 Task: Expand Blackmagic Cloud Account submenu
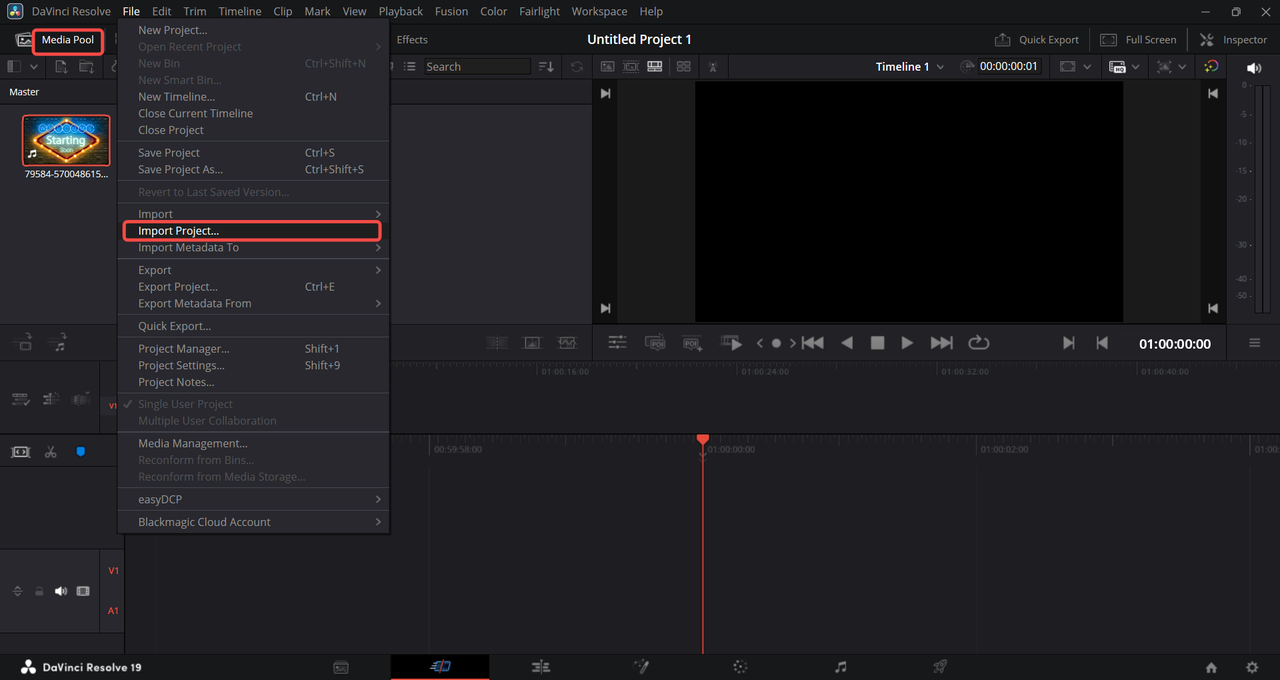coord(253,522)
